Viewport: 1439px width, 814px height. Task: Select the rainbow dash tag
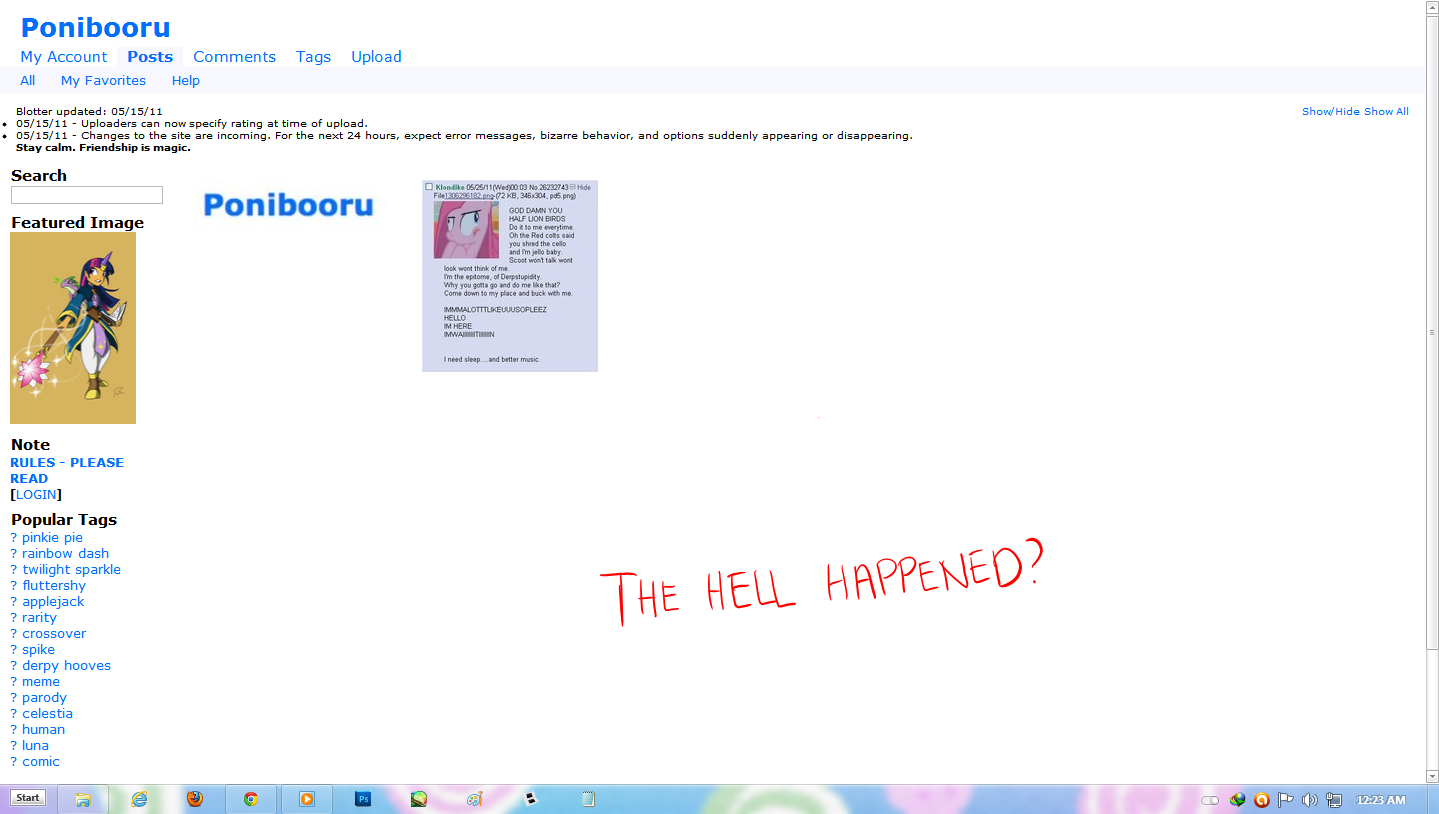(x=66, y=554)
